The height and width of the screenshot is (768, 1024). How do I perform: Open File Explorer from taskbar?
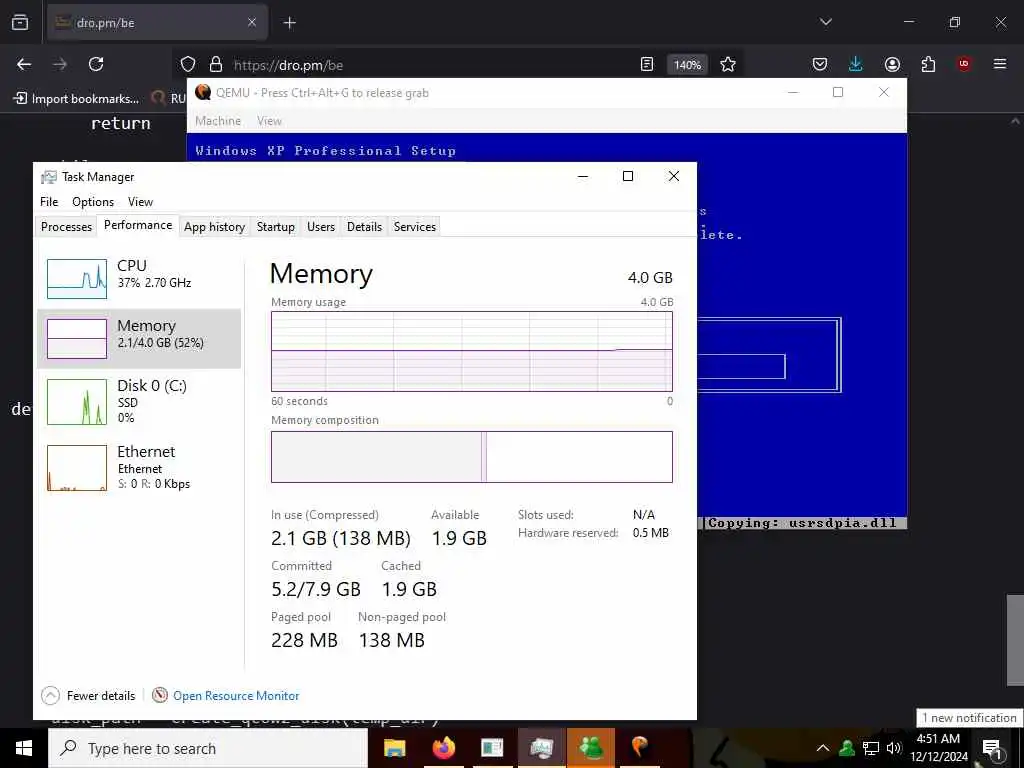click(x=394, y=748)
